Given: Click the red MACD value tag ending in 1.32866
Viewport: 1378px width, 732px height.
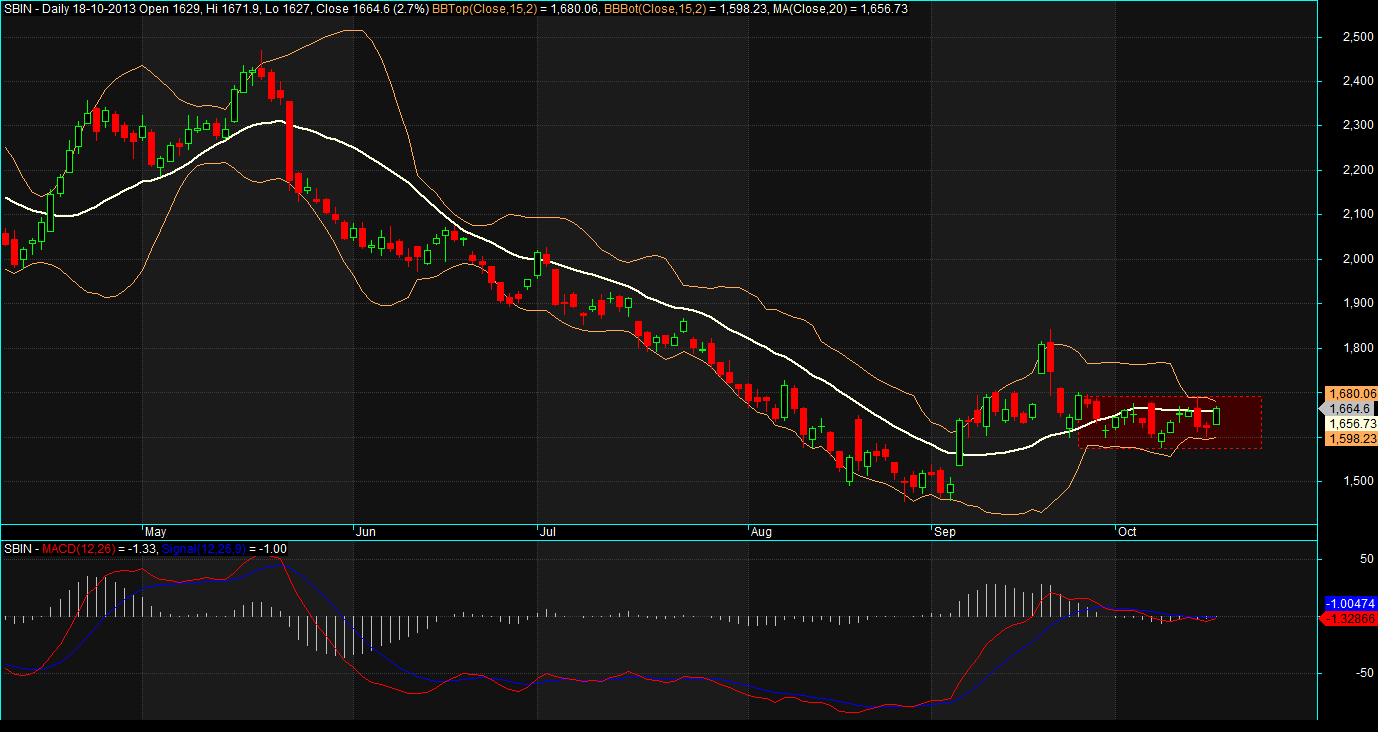Looking at the screenshot, I should [1350, 619].
